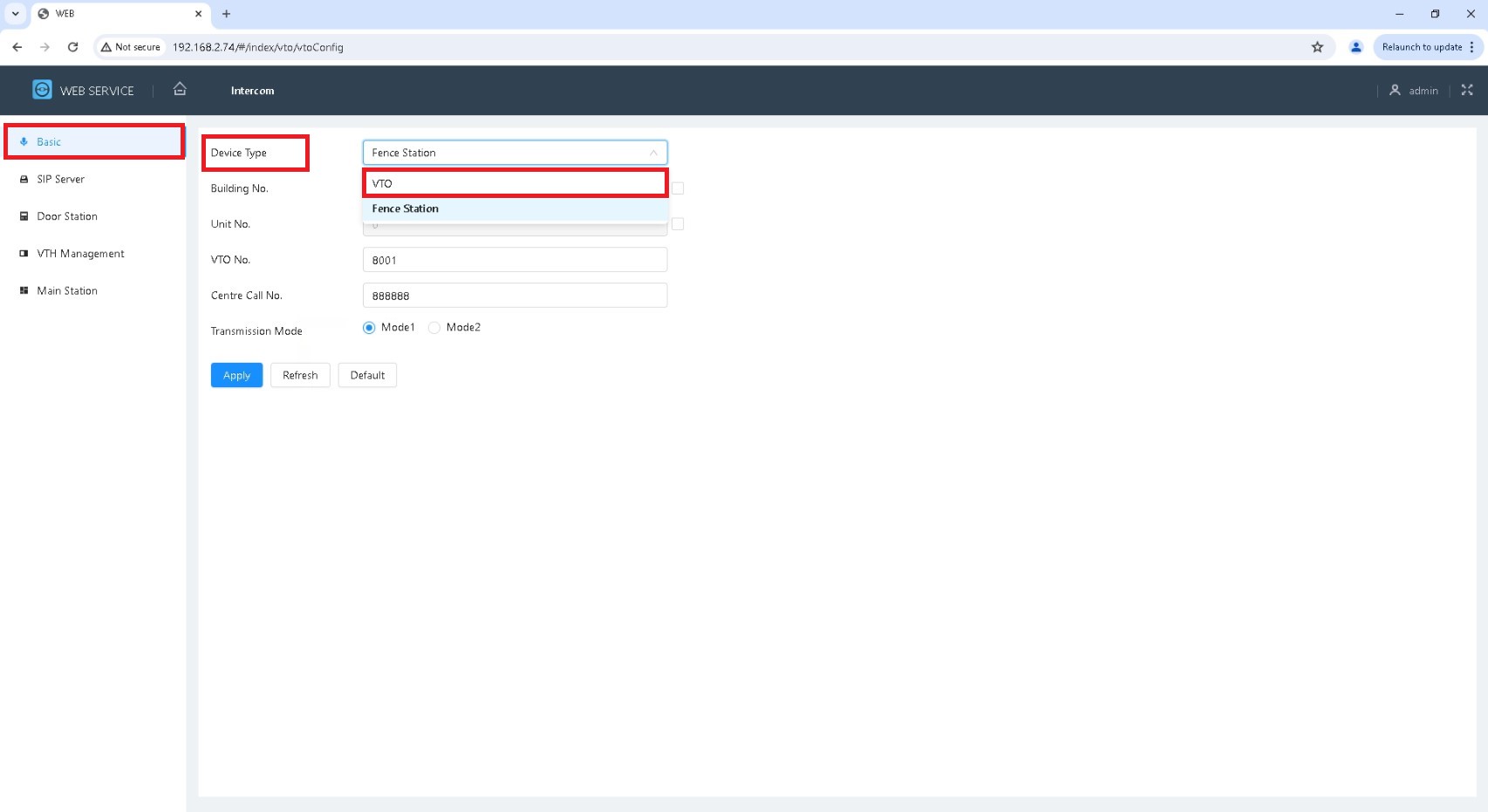
Task: Open the Chrome profile avatar
Action: coord(1355,47)
